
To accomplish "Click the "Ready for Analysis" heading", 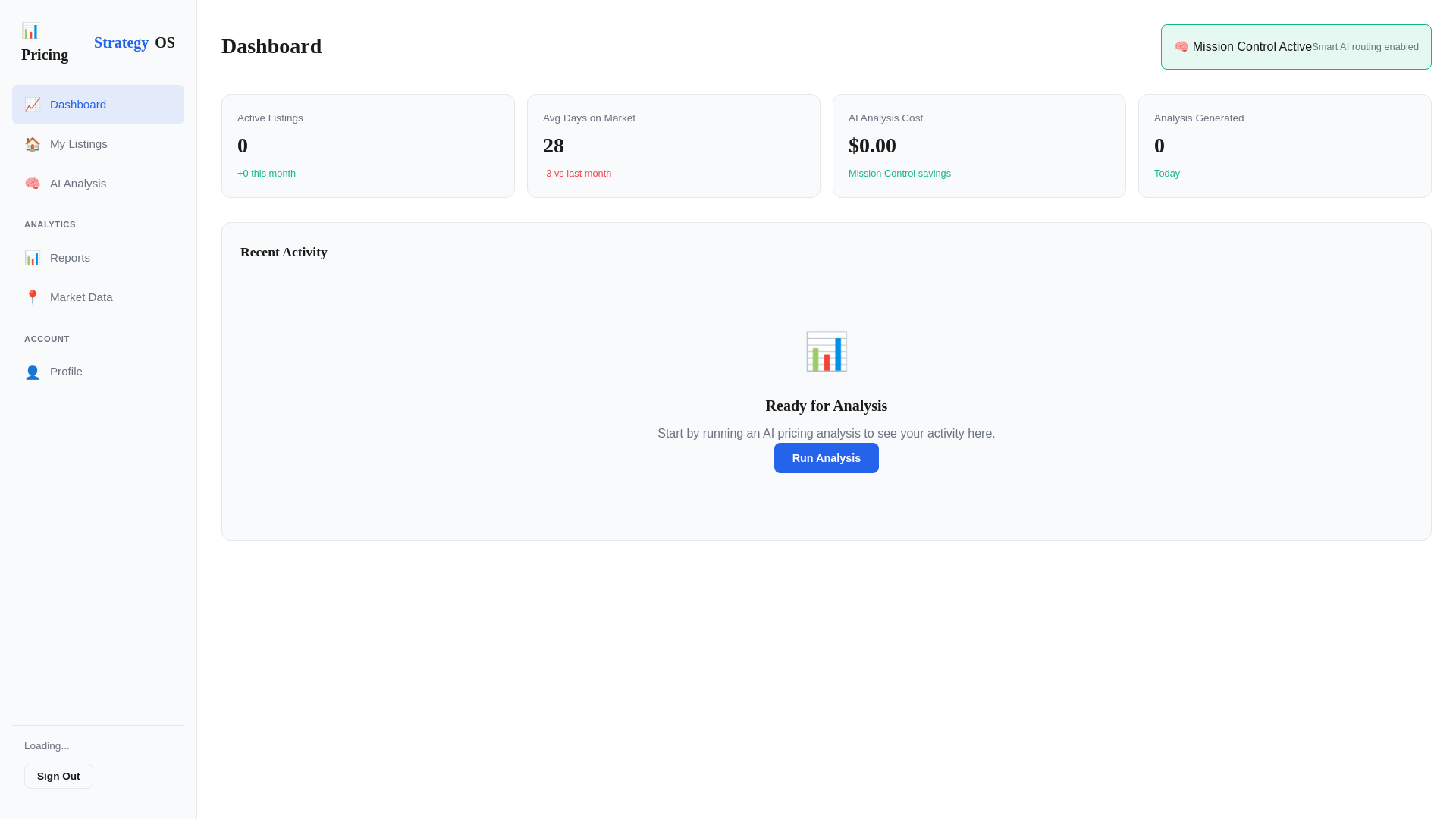I will (x=826, y=406).
